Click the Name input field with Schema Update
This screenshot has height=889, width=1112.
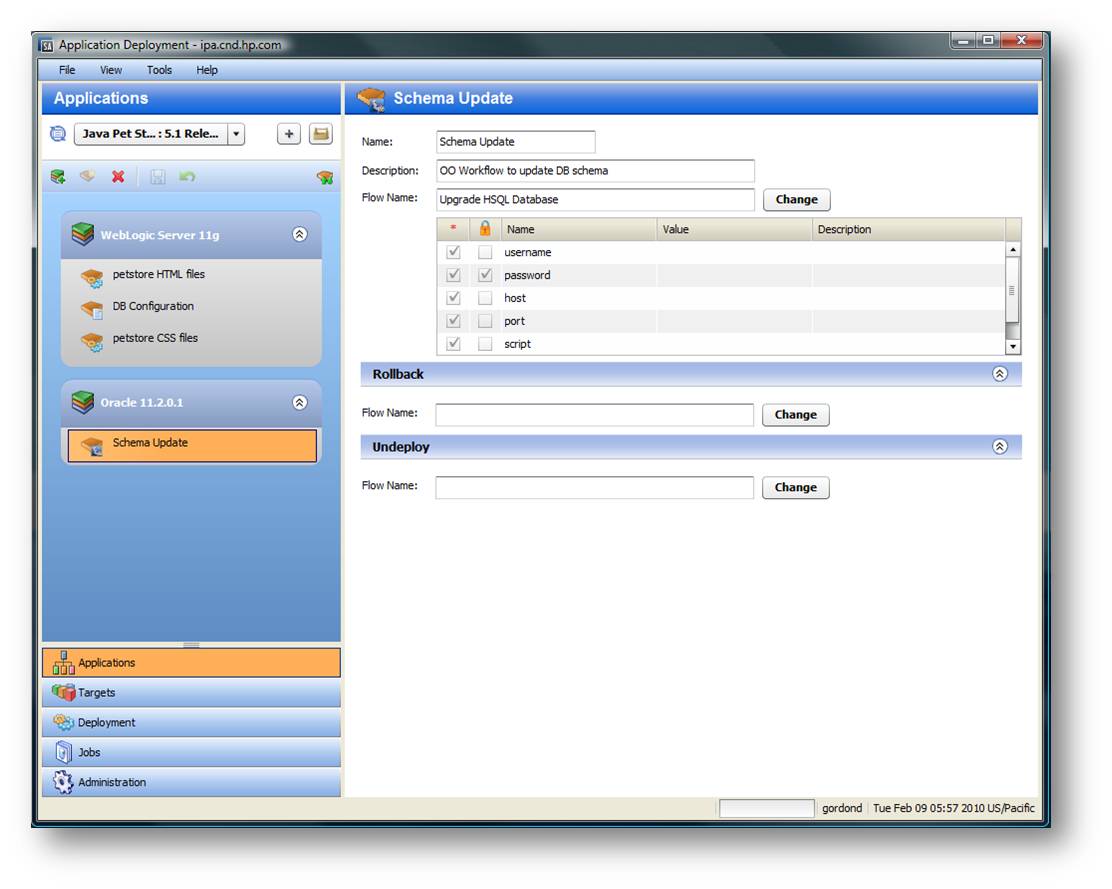click(516, 142)
